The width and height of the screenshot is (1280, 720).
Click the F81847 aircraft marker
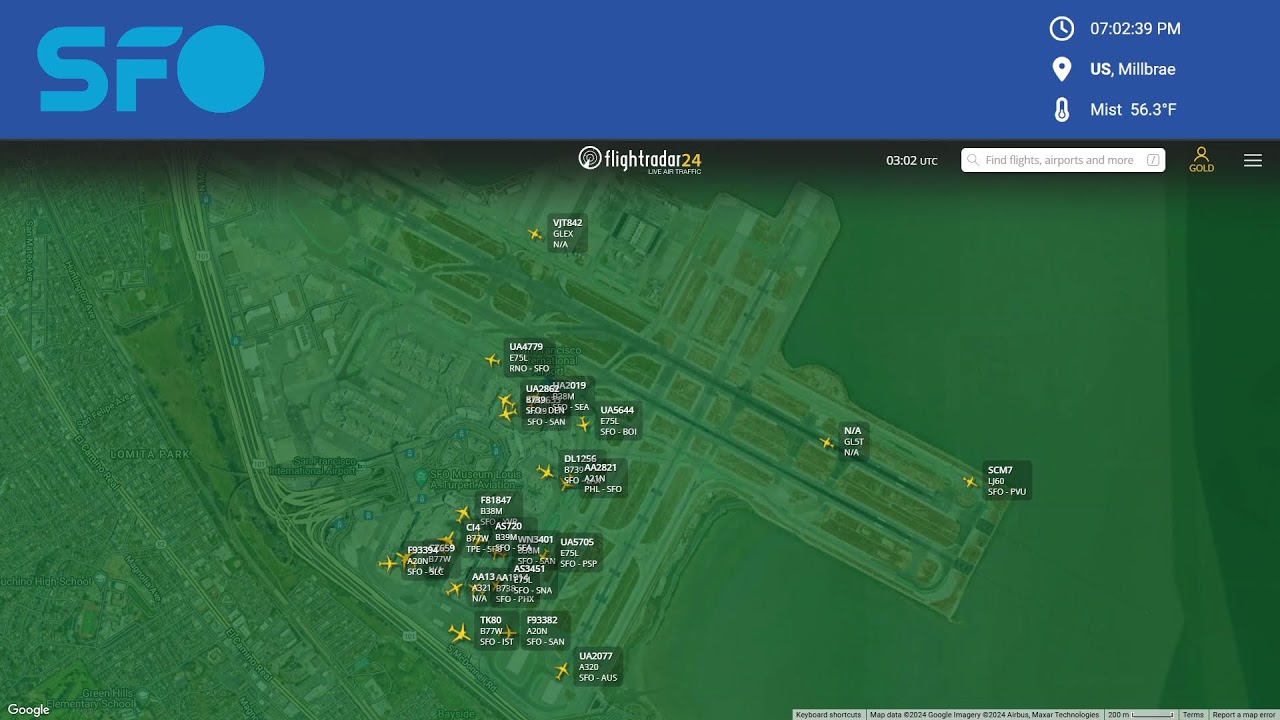click(x=463, y=513)
